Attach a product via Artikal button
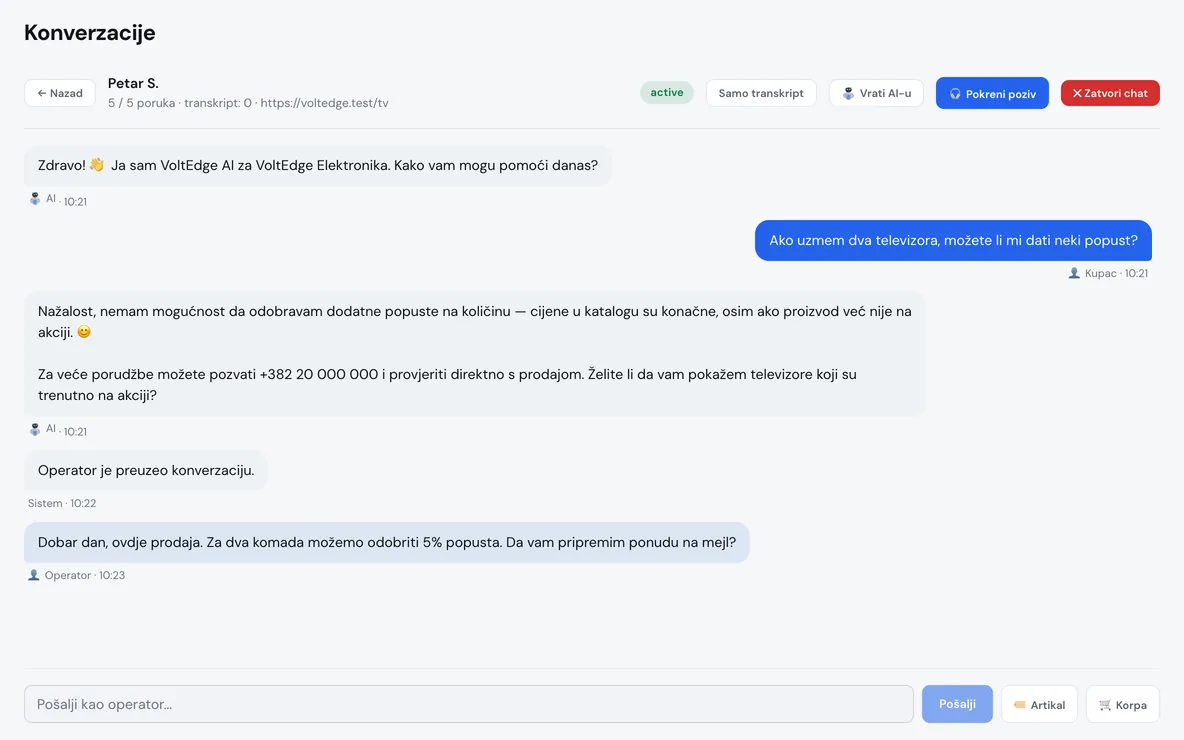This screenshot has height=740, width=1184. (1039, 704)
